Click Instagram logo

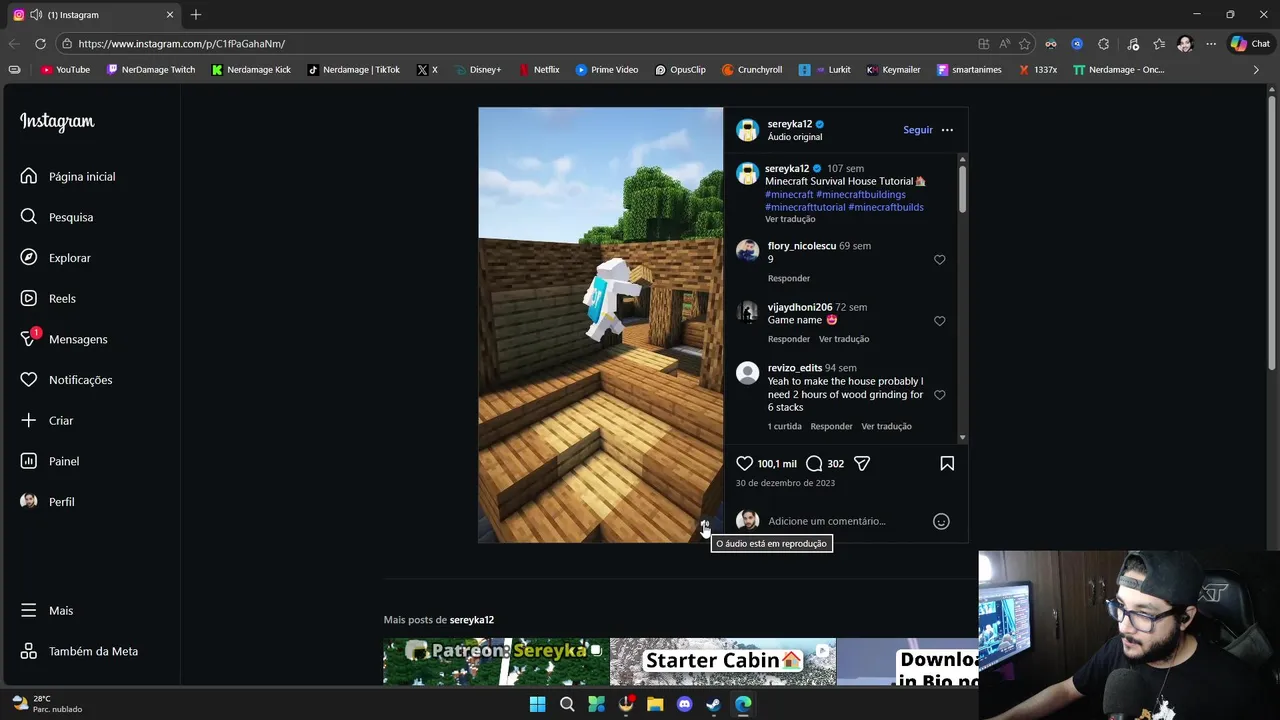tap(57, 121)
